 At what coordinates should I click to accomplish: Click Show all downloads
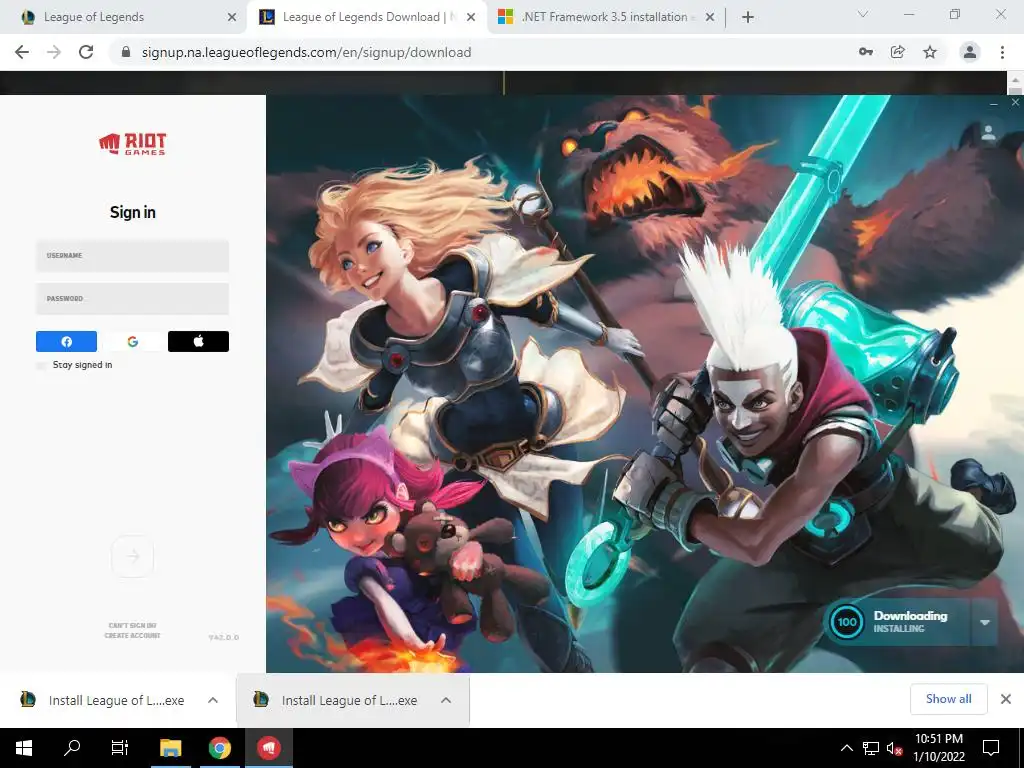point(948,699)
